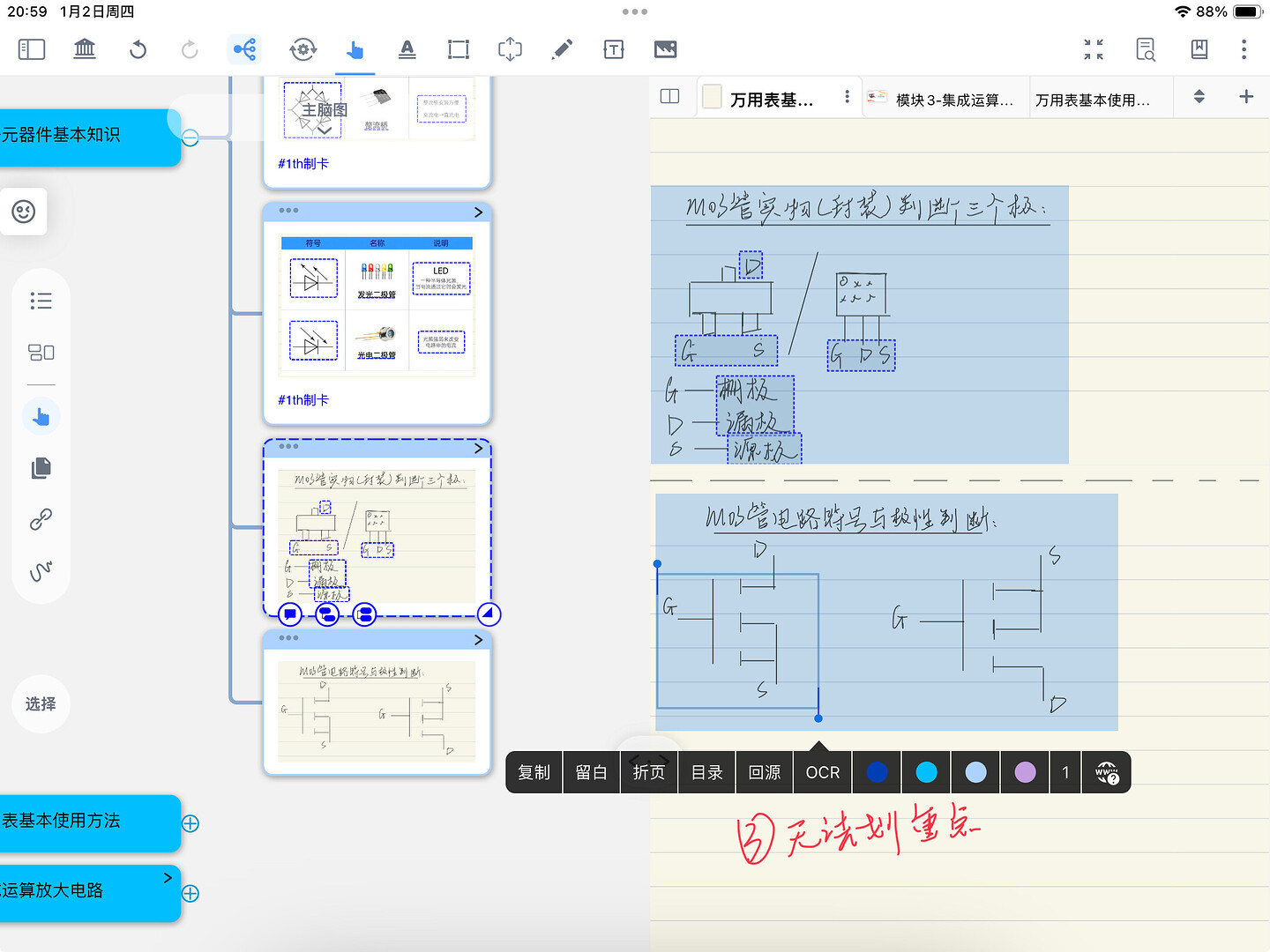Open the copy pages icon in side panel
Viewport: 1270px width, 952px height.
pyautogui.click(x=41, y=467)
